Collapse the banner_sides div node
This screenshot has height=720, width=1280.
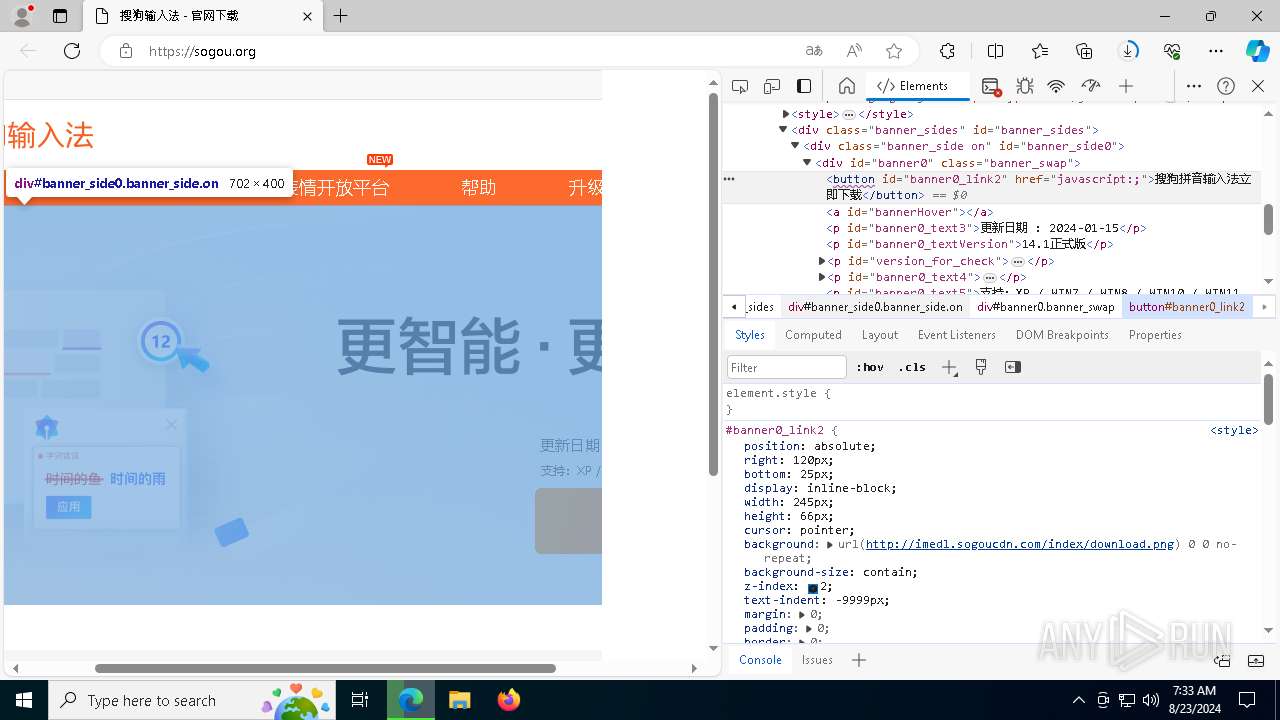coord(783,130)
